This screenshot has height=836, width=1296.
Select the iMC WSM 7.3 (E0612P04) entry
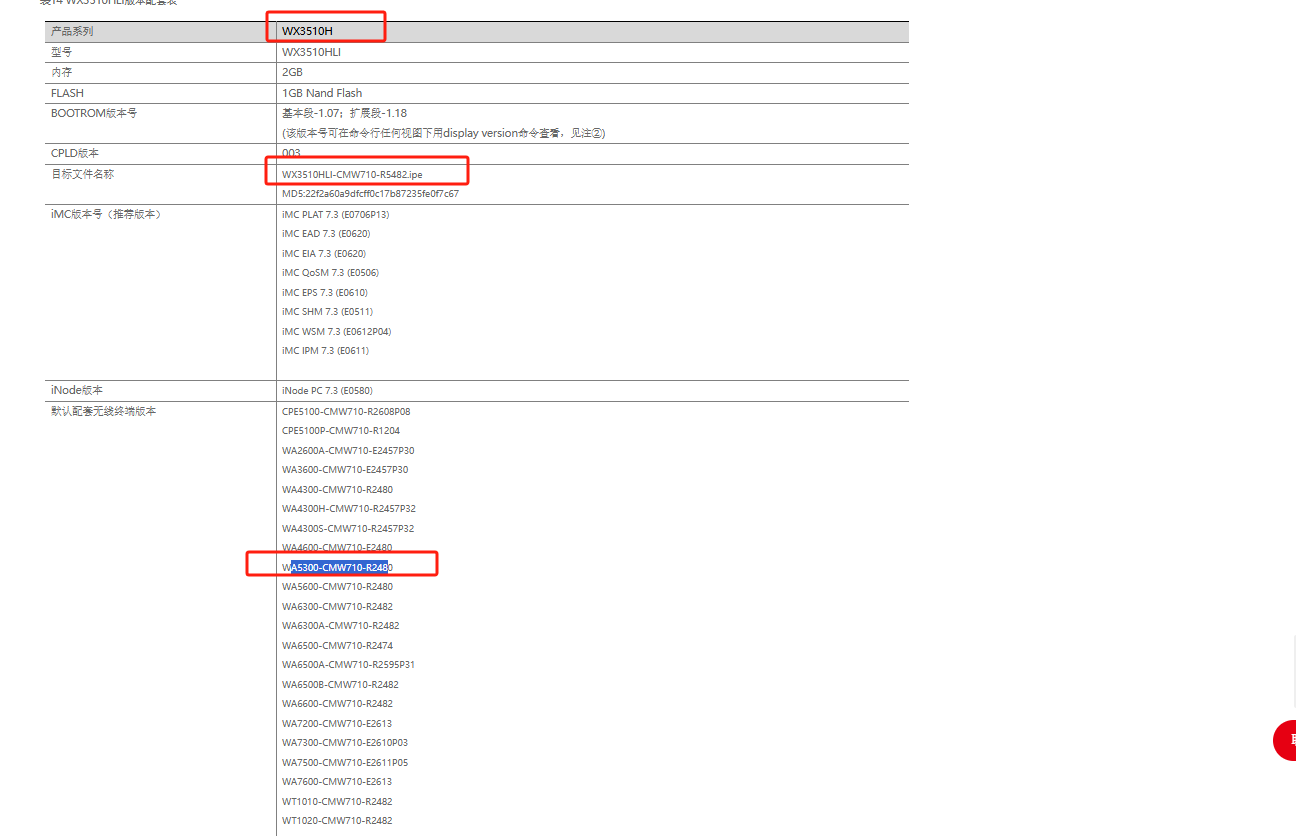point(336,332)
